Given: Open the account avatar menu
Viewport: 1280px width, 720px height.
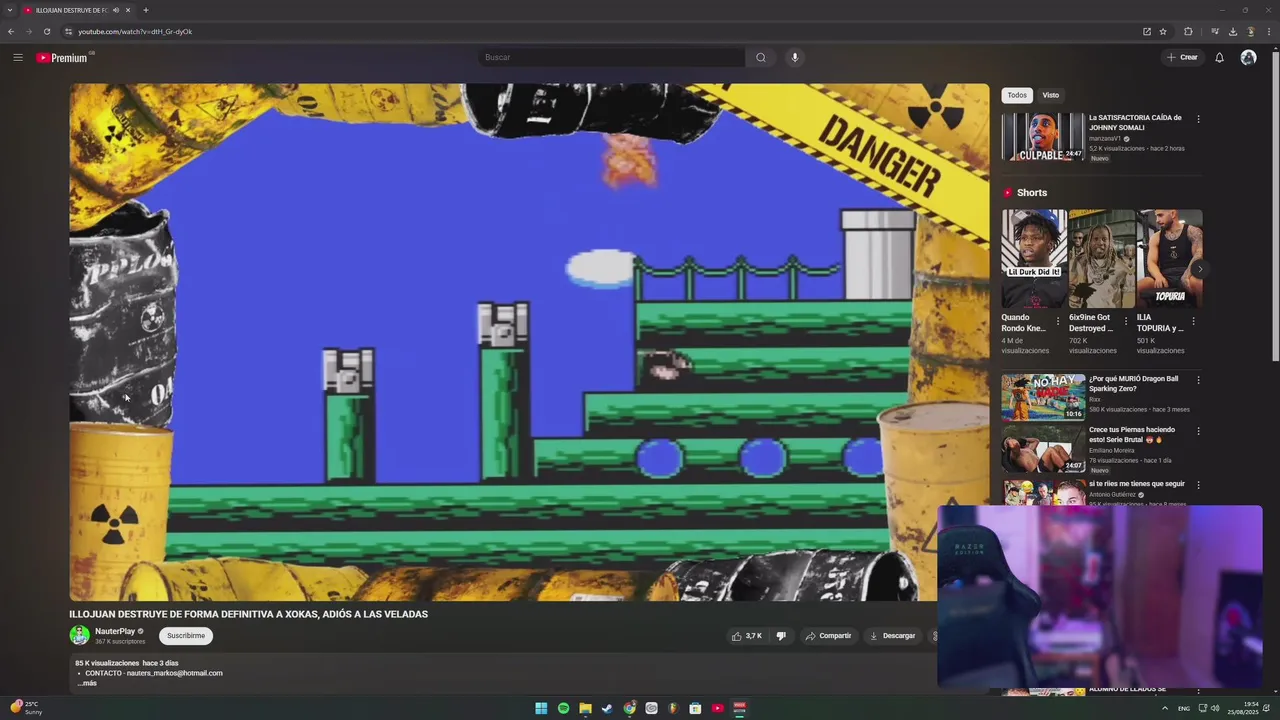Looking at the screenshot, I should point(1248,57).
